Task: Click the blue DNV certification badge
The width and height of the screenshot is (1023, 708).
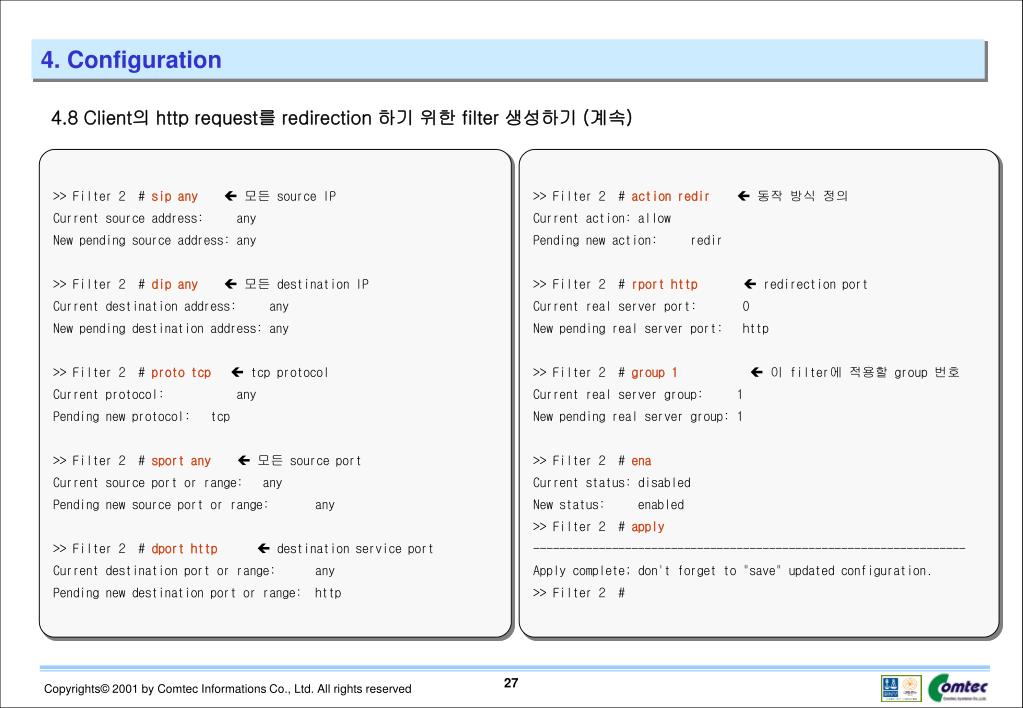Action: [x=890, y=687]
